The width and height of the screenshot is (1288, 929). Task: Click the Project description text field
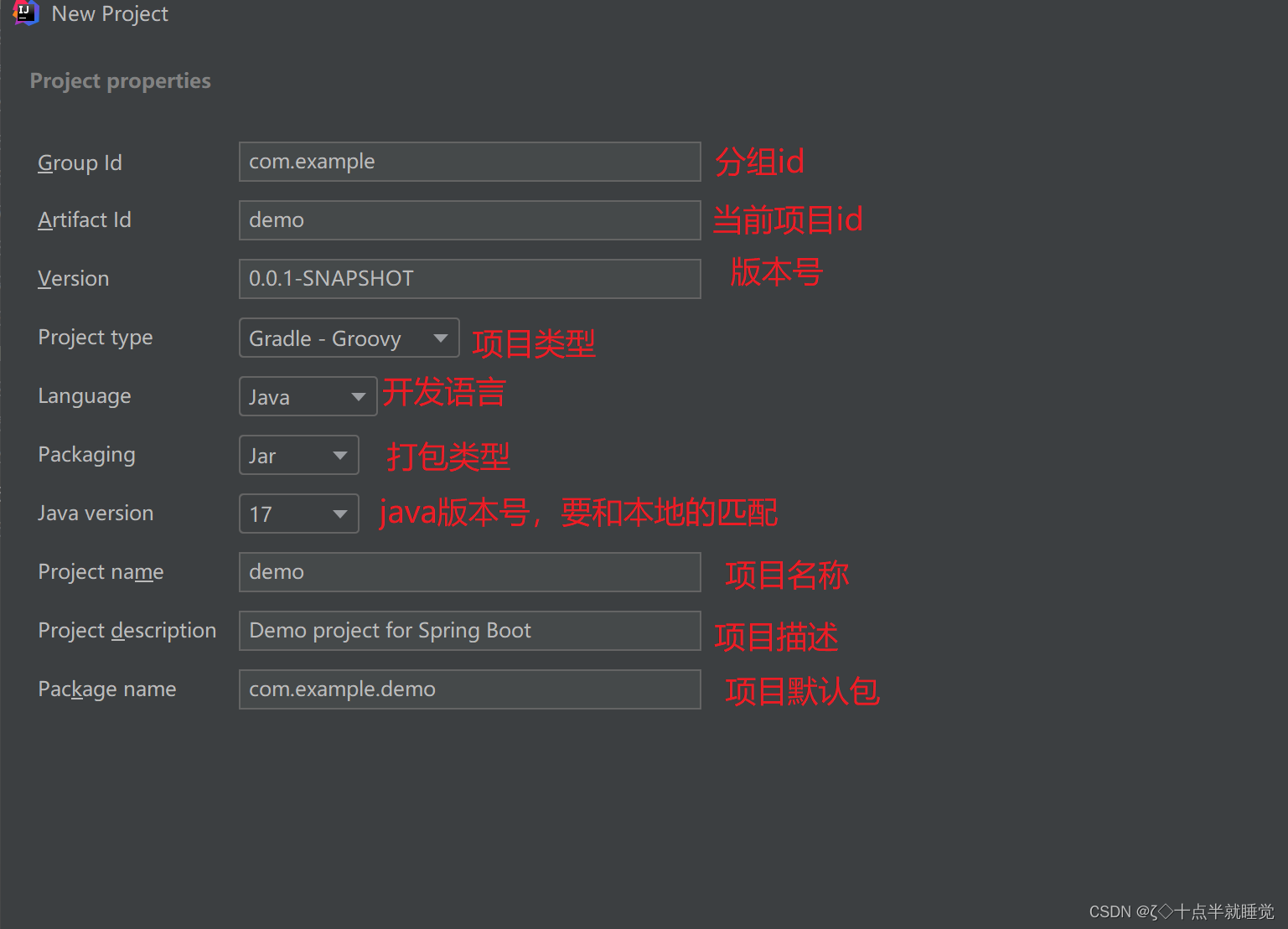470,631
